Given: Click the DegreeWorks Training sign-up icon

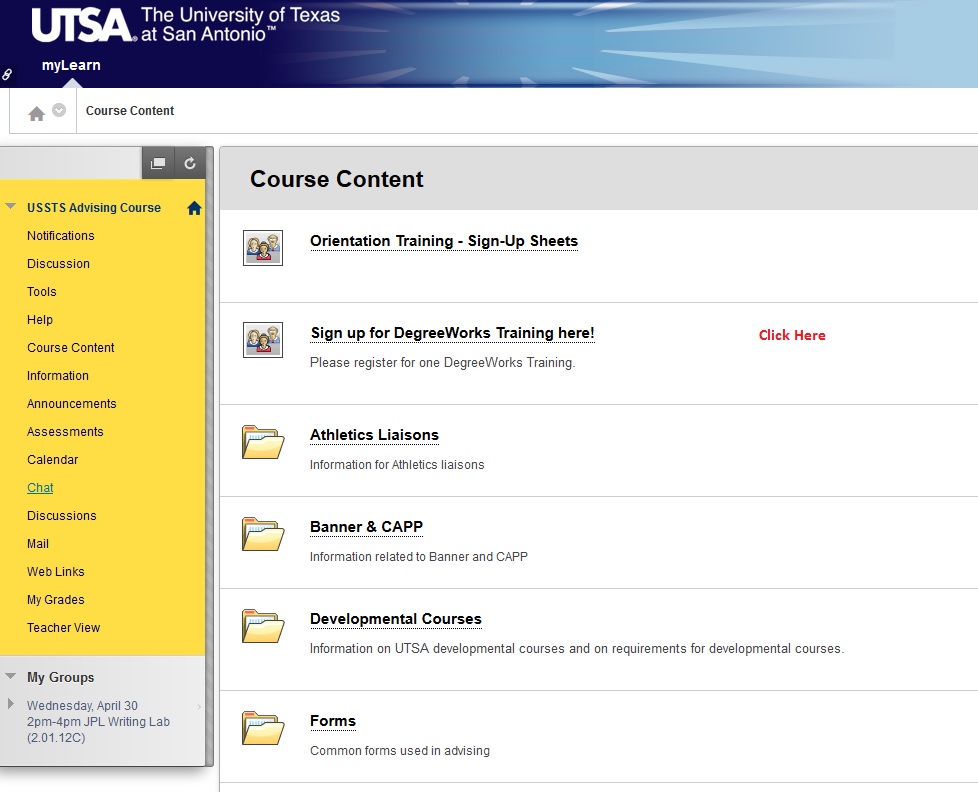Looking at the screenshot, I should pyautogui.click(x=263, y=339).
